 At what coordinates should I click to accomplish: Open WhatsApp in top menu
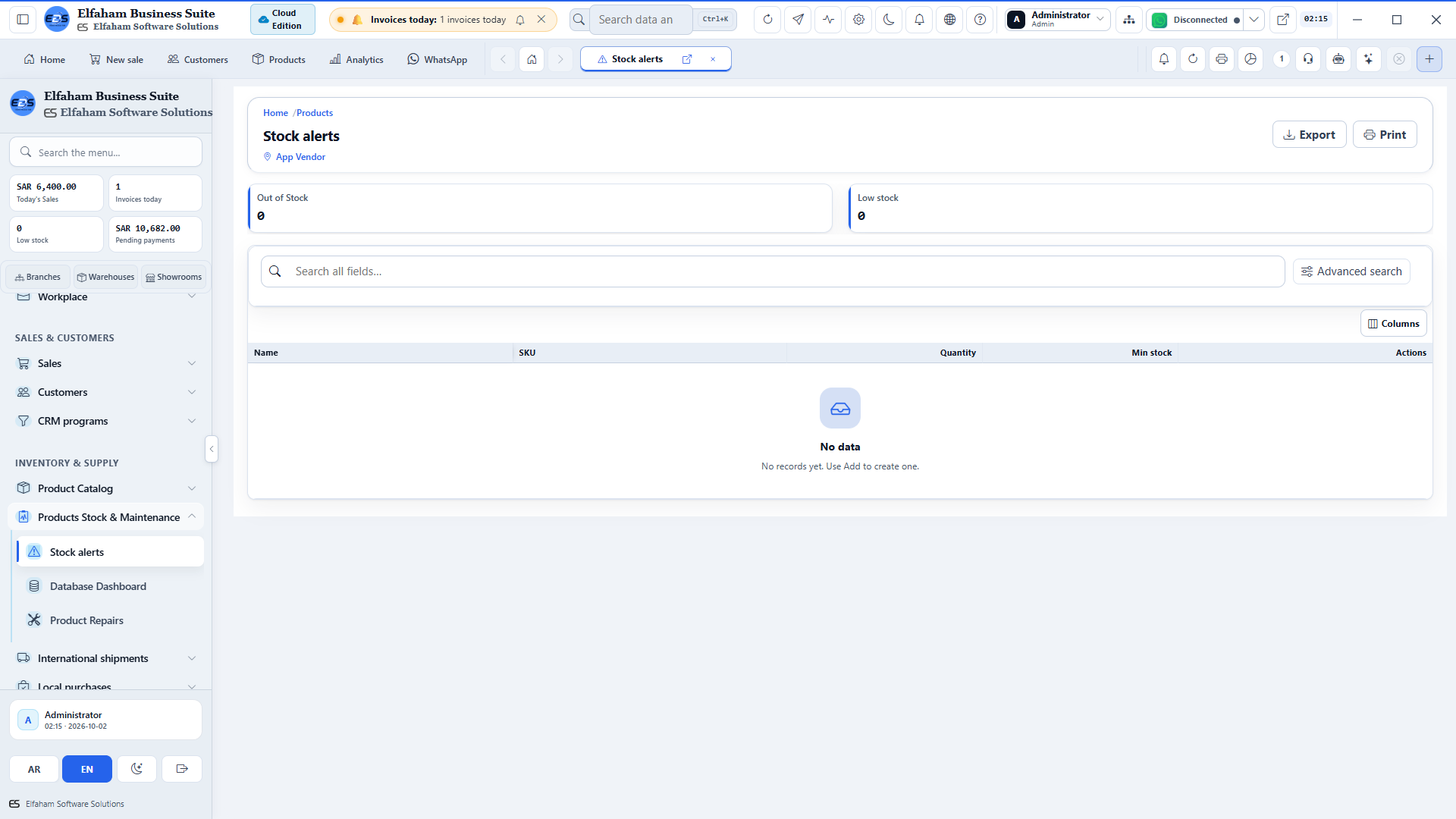pos(438,59)
